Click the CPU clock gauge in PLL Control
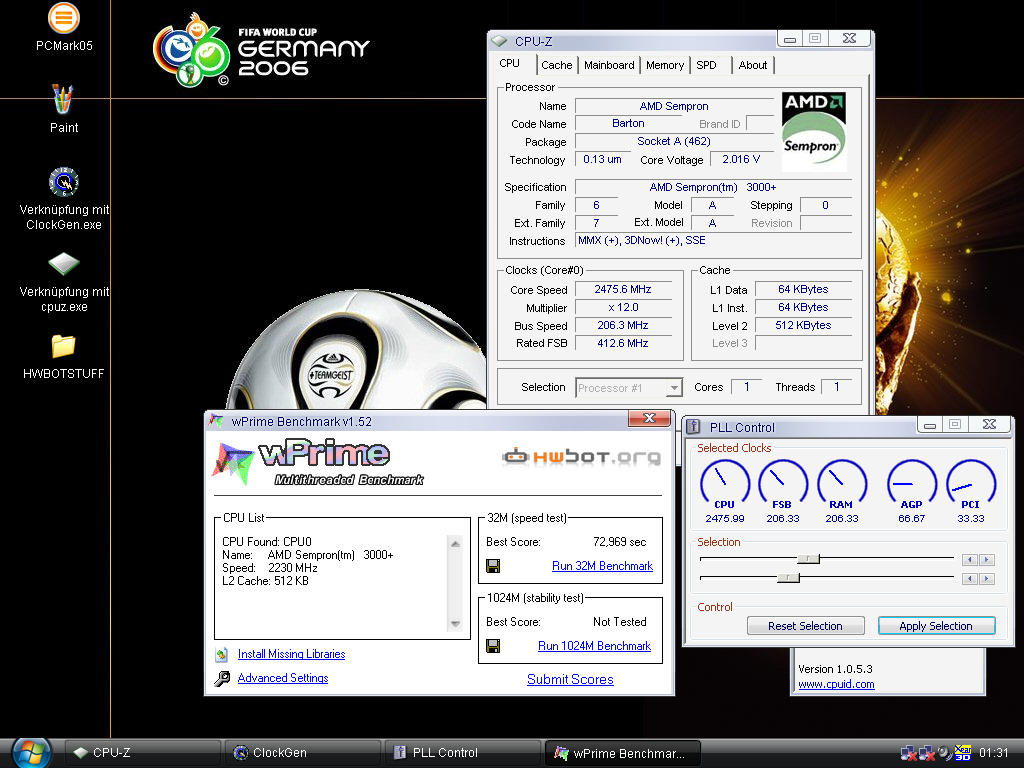1024x768 pixels. [725, 485]
